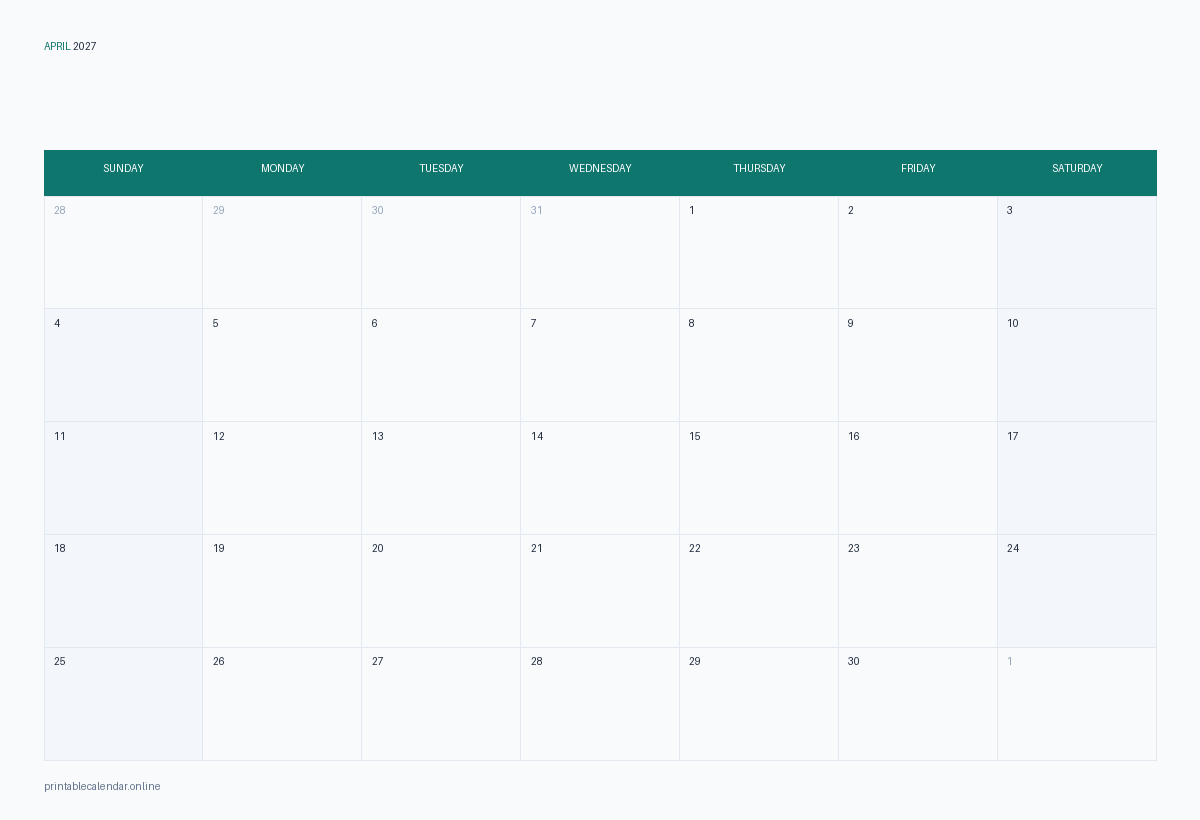Click date 14 under Wednesday
Image resolution: width=1200 pixels, height=820 pixels.
pyautogui.click(x=537, y=437)
